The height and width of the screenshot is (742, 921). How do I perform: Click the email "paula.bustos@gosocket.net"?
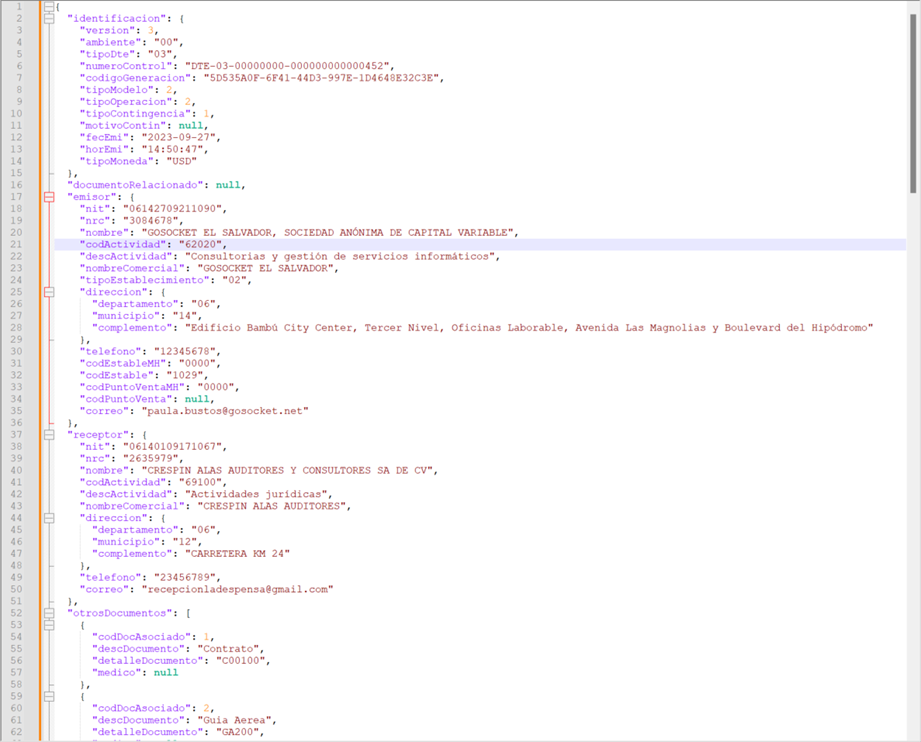coord(225,411)
